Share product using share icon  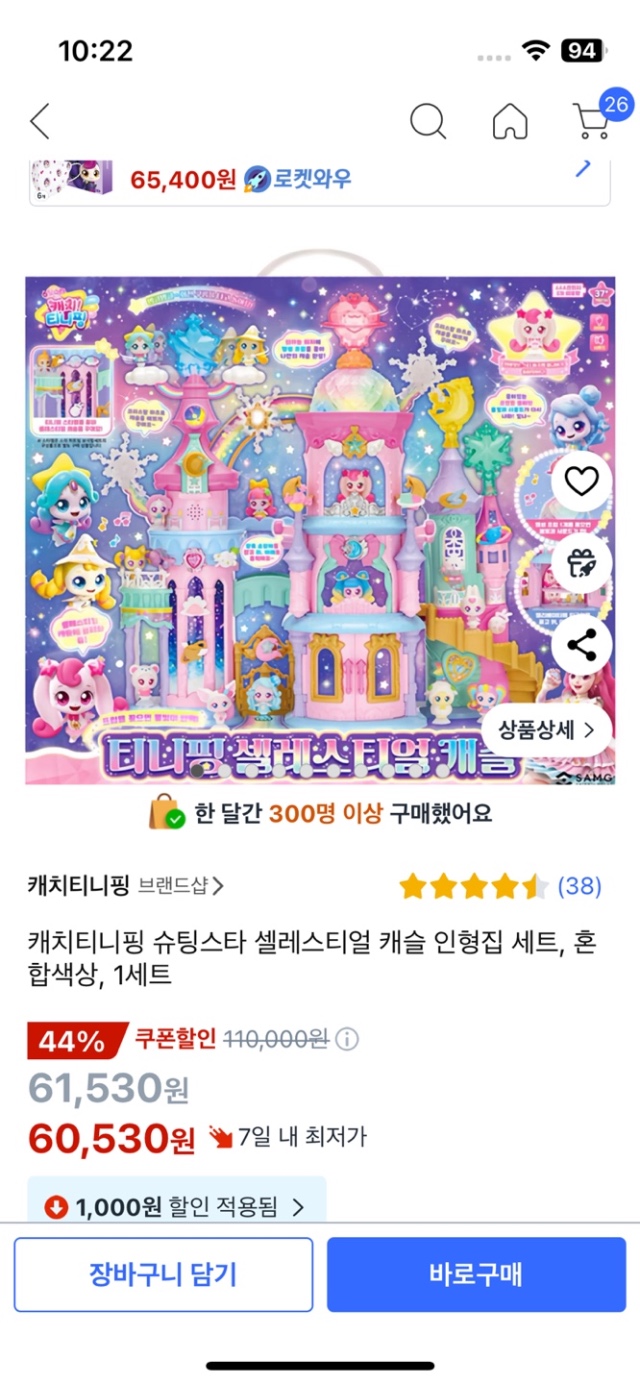click(581, 643)
